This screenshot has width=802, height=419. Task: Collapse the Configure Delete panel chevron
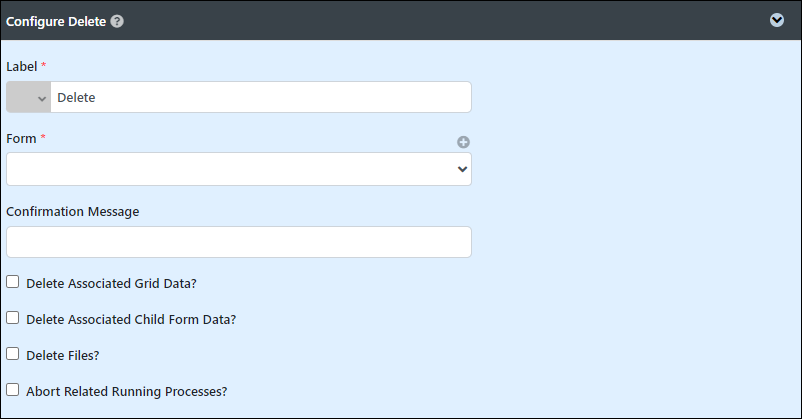click(x=776, y=20)
